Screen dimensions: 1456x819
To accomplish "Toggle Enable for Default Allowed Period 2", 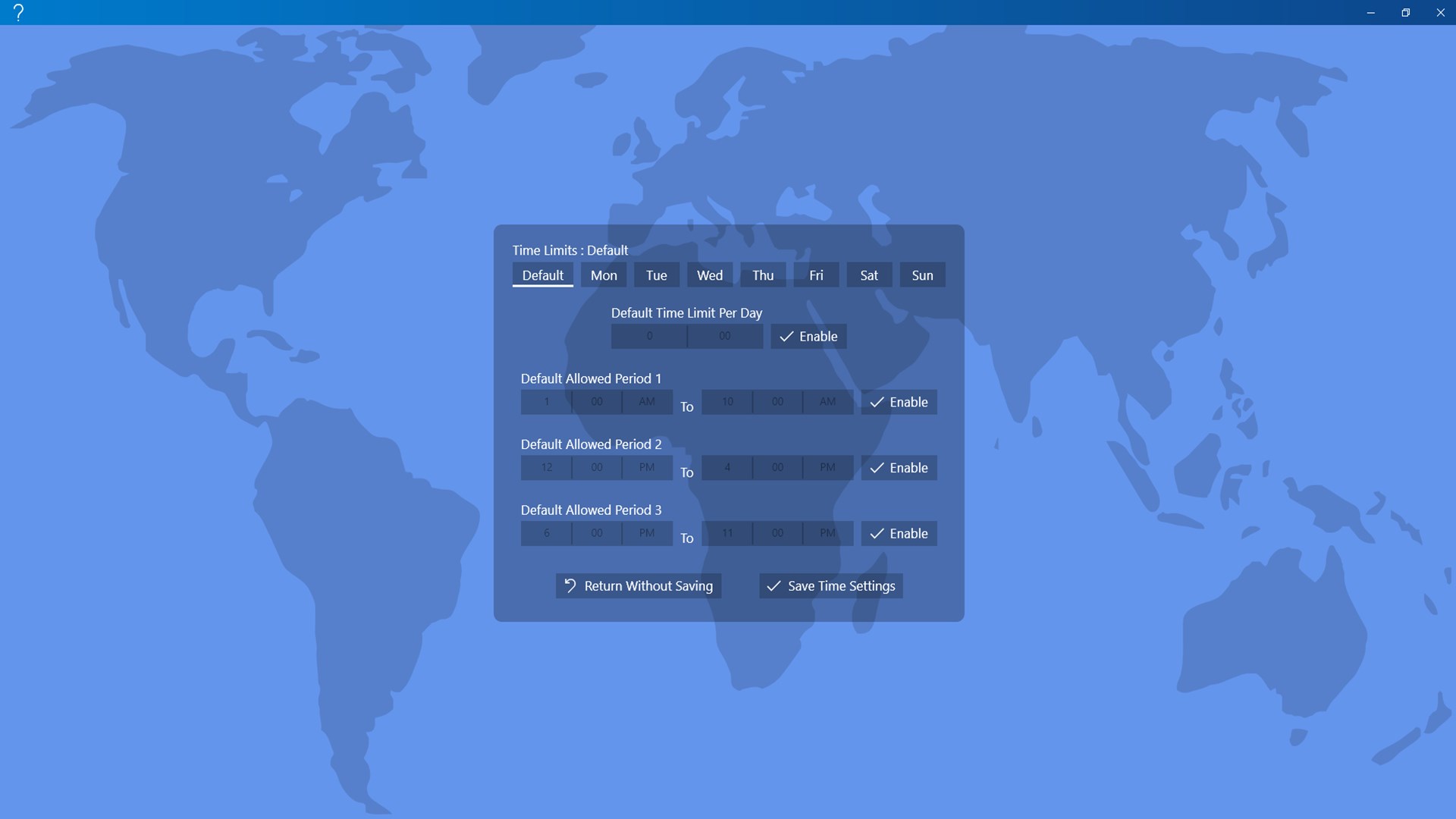I will tap(899, 468).
